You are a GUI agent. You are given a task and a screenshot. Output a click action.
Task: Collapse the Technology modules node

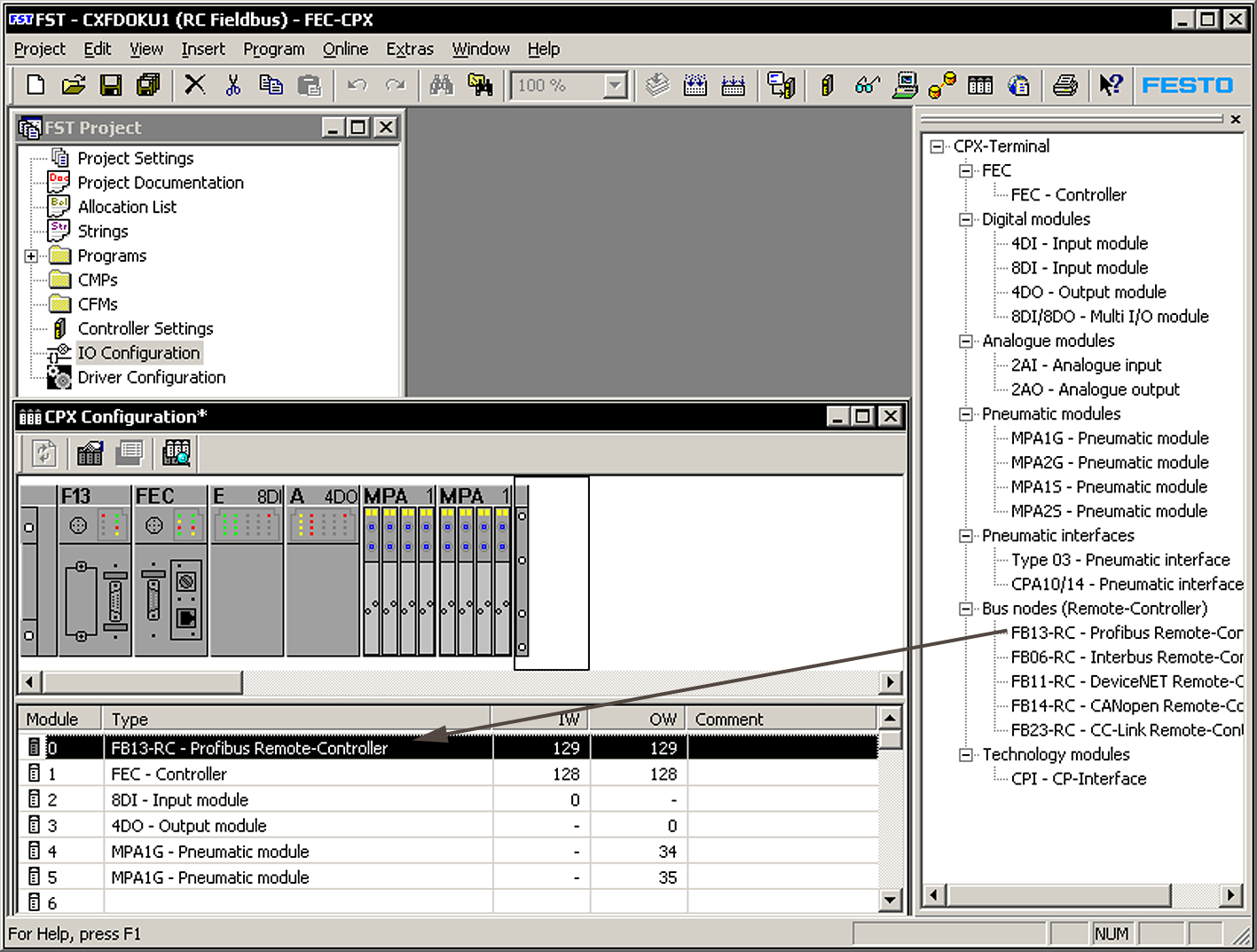tap(966, 754)
